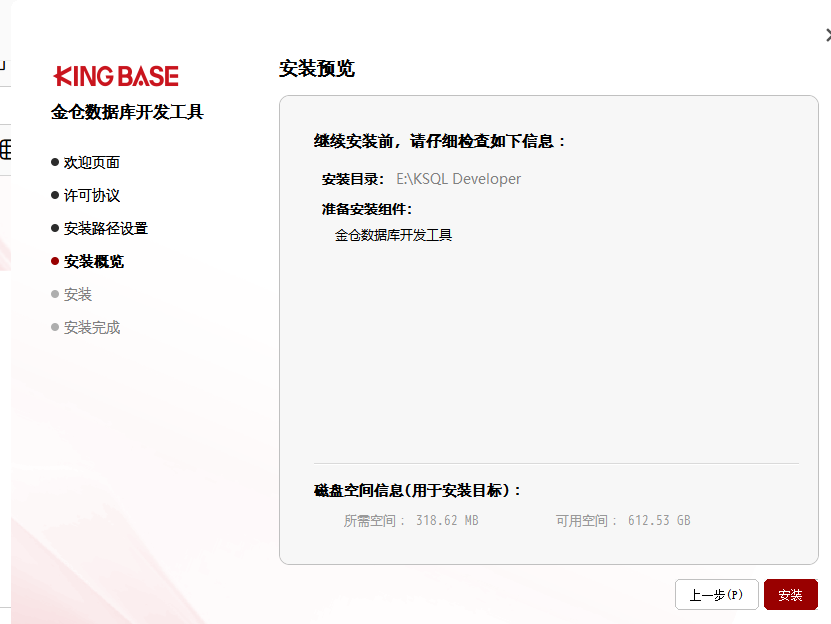Click the 安装完成 step label
Viewport: 831px width, 624px height.
[x=91, y=327]
